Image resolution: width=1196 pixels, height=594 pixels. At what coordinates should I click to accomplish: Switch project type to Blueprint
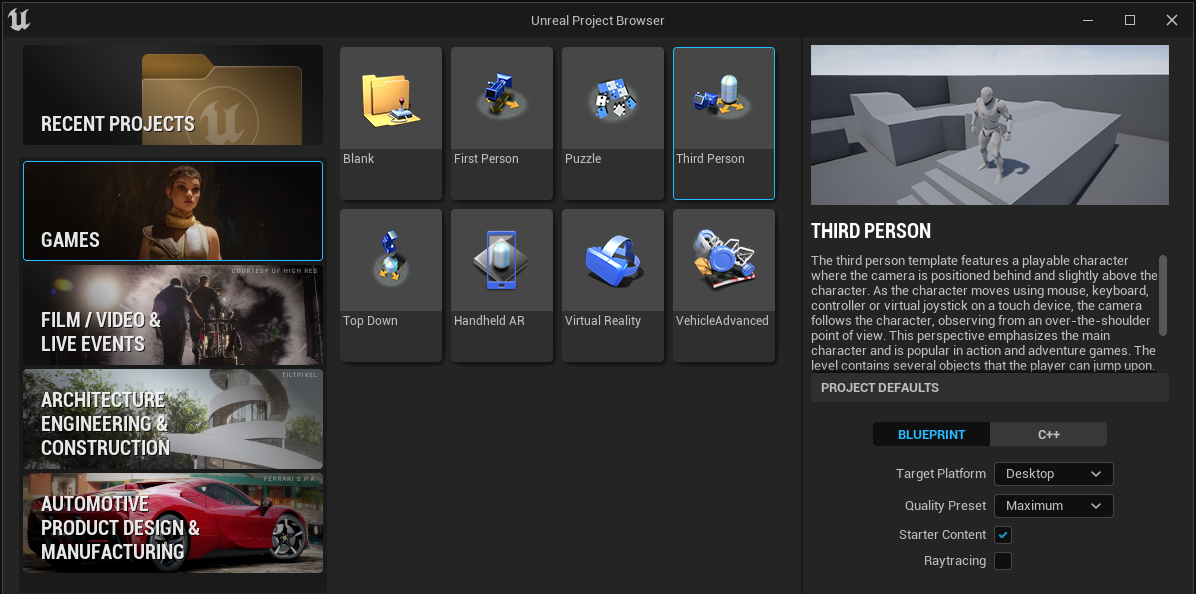(x=931, y=435)
